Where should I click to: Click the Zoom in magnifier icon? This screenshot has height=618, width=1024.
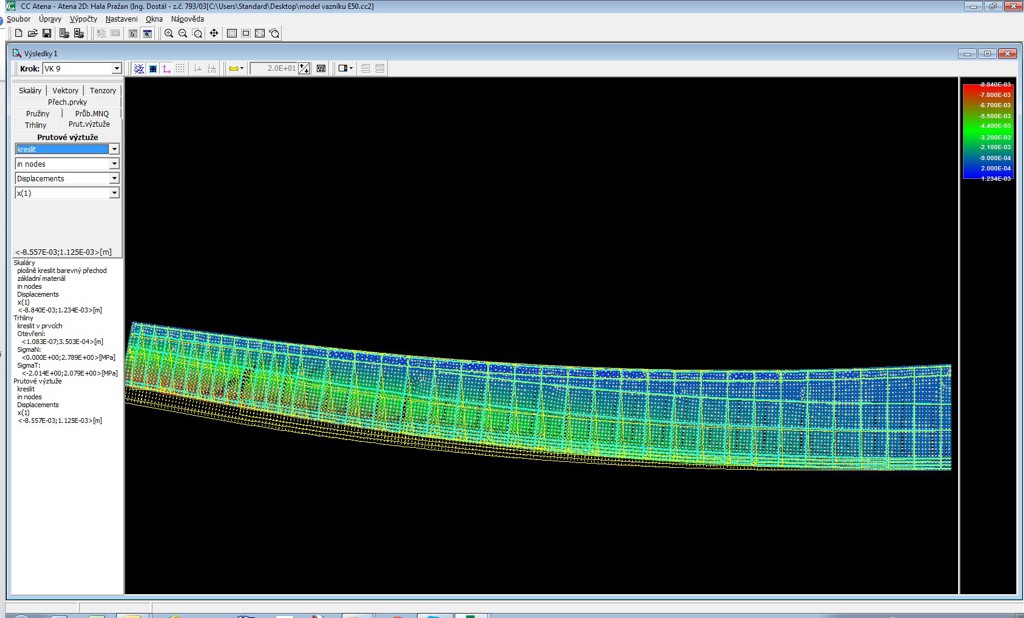click(x=169, y=33)
